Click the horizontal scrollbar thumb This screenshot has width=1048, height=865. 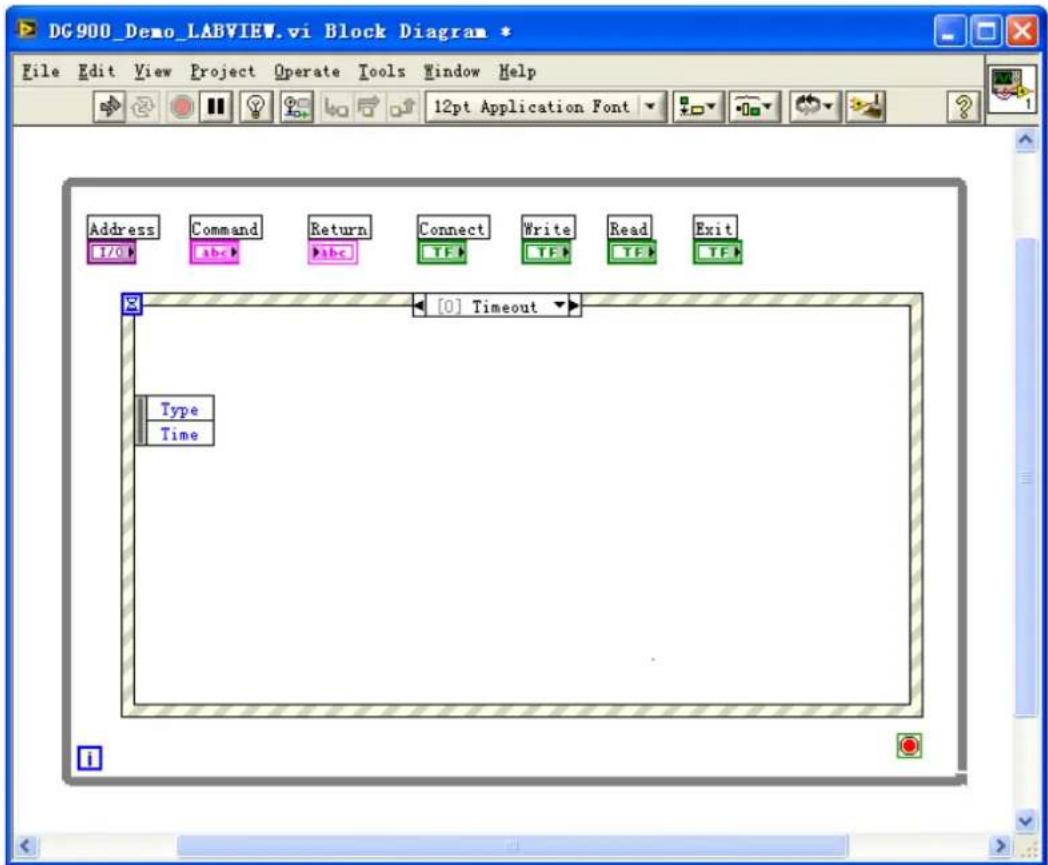(x=513, y=846)
